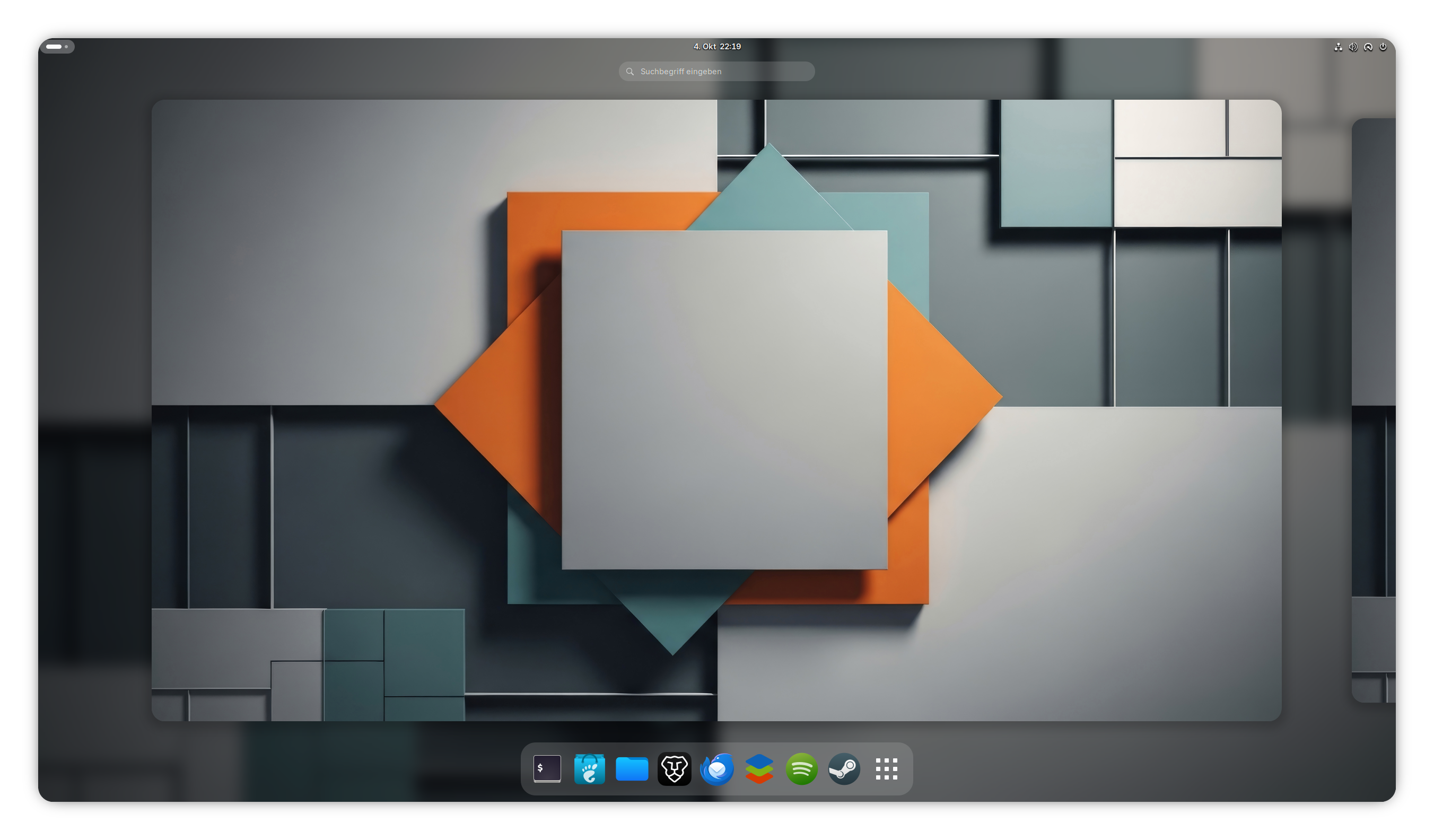1434x840 pixels.
Task: Switch to the adjacent workspace on the right
Action: 1374,410
